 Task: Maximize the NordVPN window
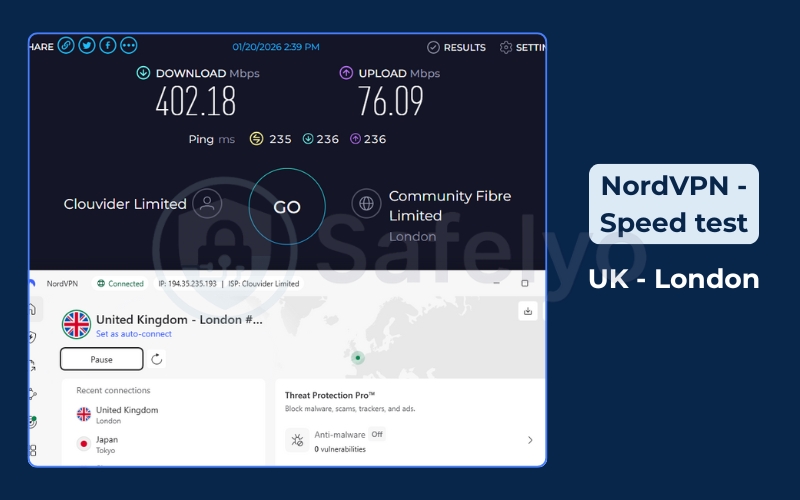pyautogui.click(x=524, y=283)
